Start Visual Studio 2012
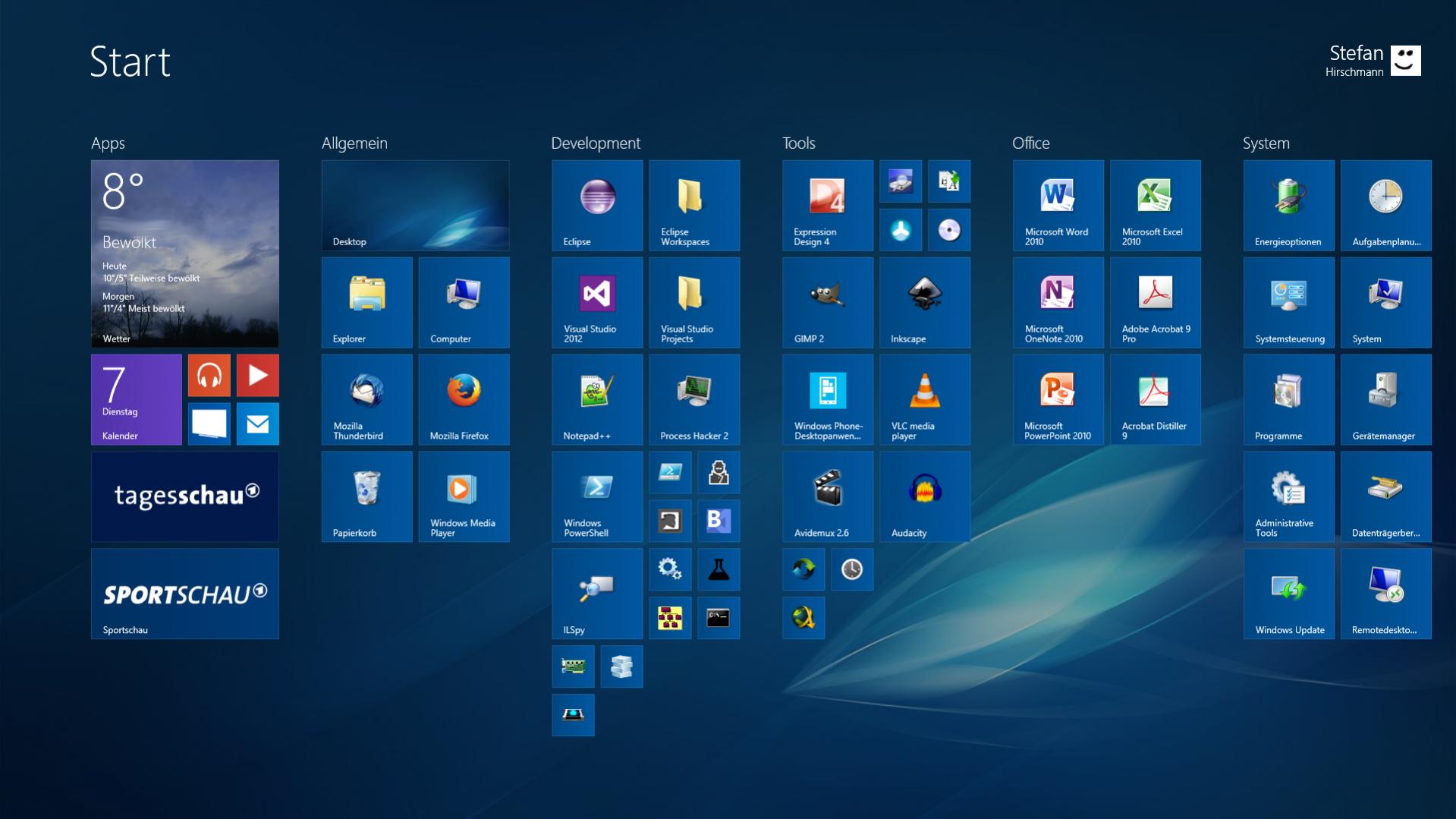 [598, 302]
